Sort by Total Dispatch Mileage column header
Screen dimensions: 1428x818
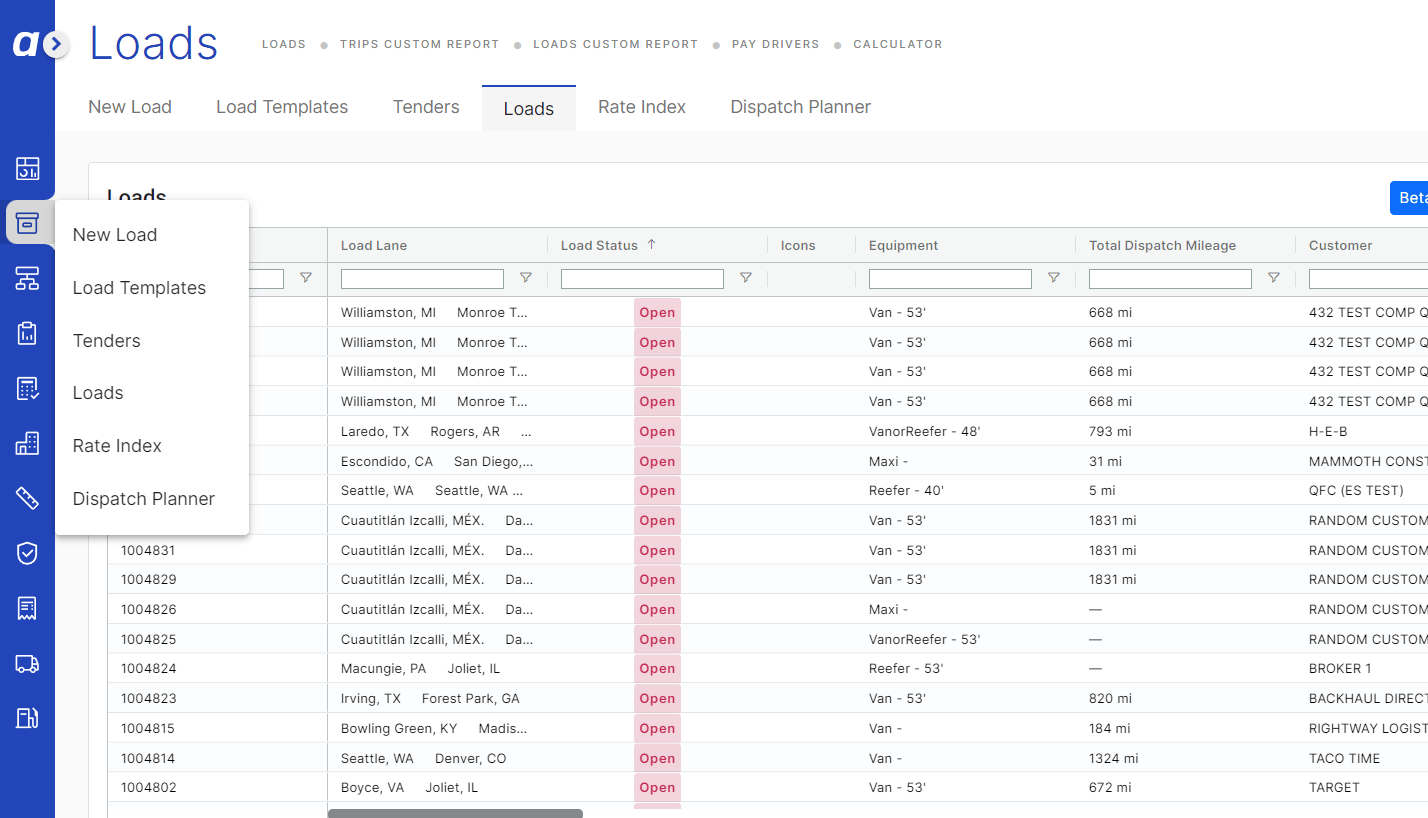click(x=1162, y=245)
